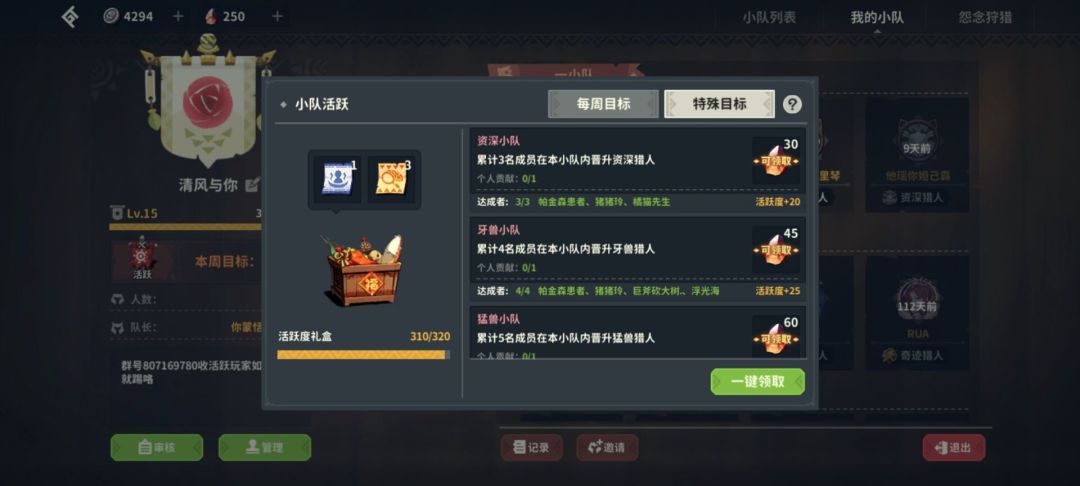Select the blue member ticket reward icon
Viewport: 1080px width, 486px height.
(x=338, y=180)
